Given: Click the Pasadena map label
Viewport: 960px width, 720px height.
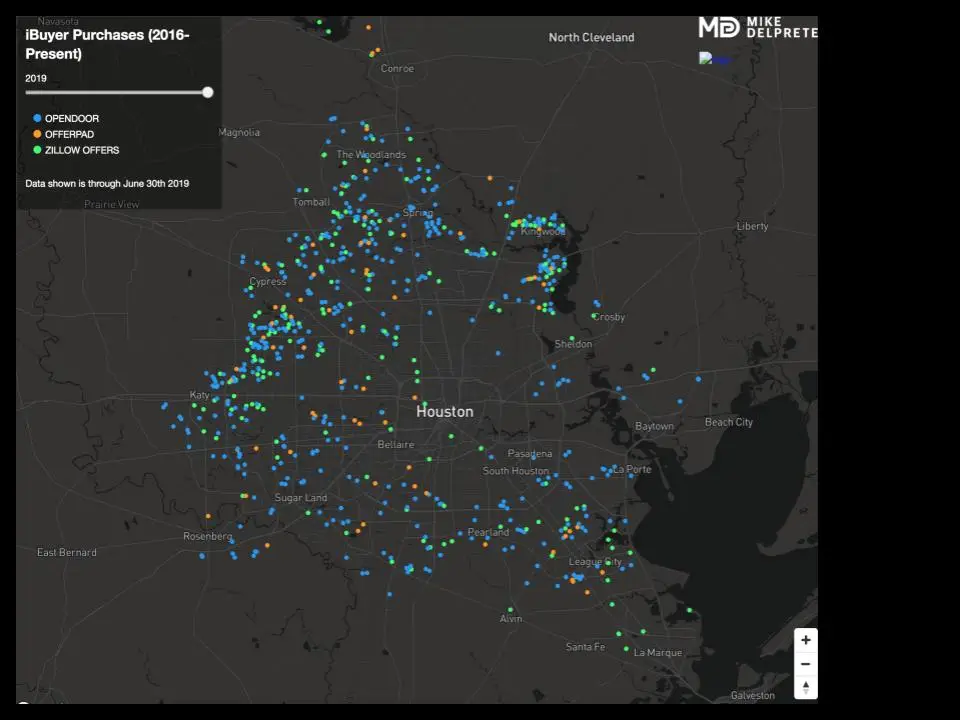Looking at the screenshot, I should click(530, 454).
